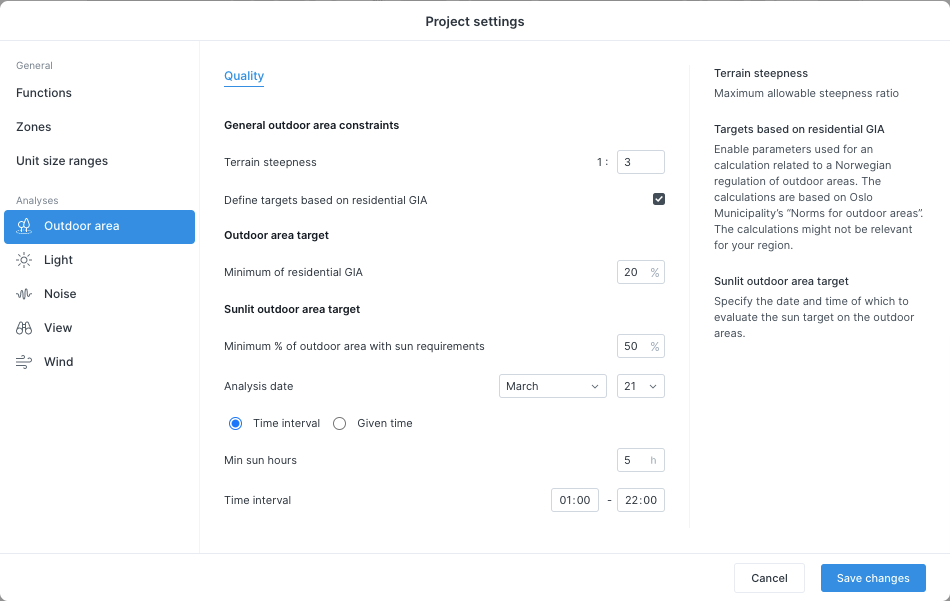Click the 22:00 end time field
950x601 pixels.
640,500
